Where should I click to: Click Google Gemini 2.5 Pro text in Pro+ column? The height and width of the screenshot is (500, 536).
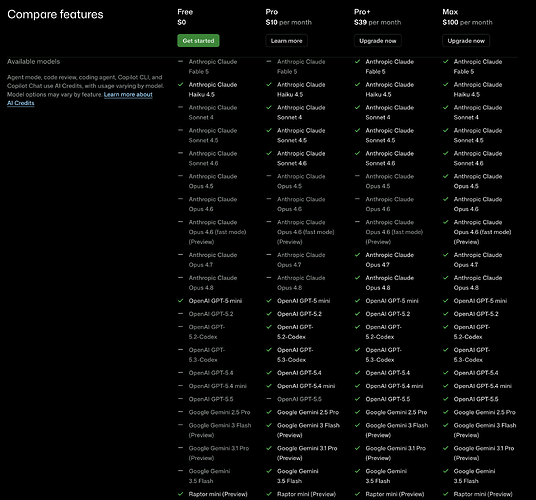396,412
